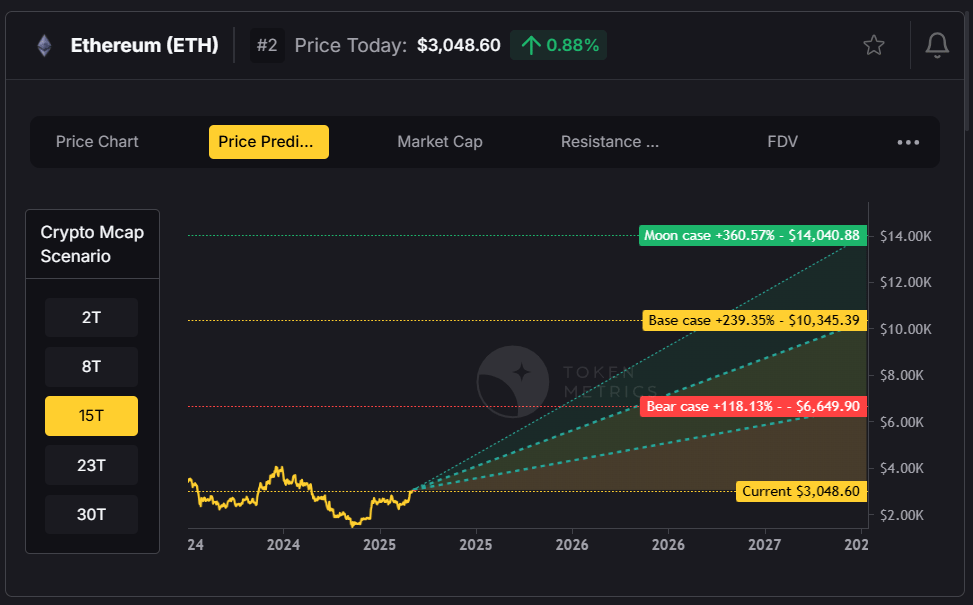973x605 pixels.
Task: Click the Moon case price label
Action: click(752, 236)
